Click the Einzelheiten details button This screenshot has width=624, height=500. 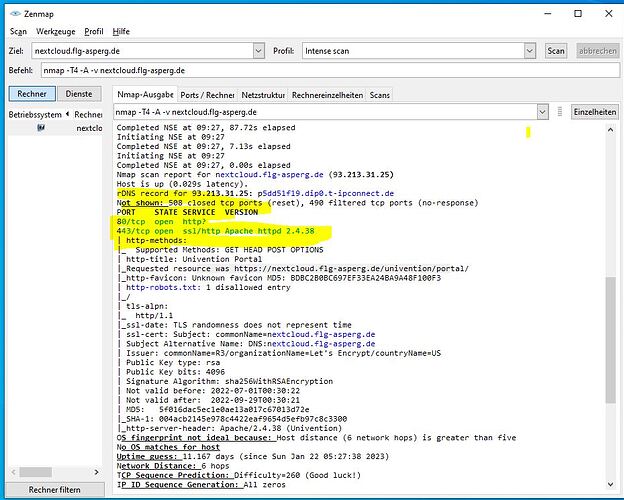coord(595,112)
